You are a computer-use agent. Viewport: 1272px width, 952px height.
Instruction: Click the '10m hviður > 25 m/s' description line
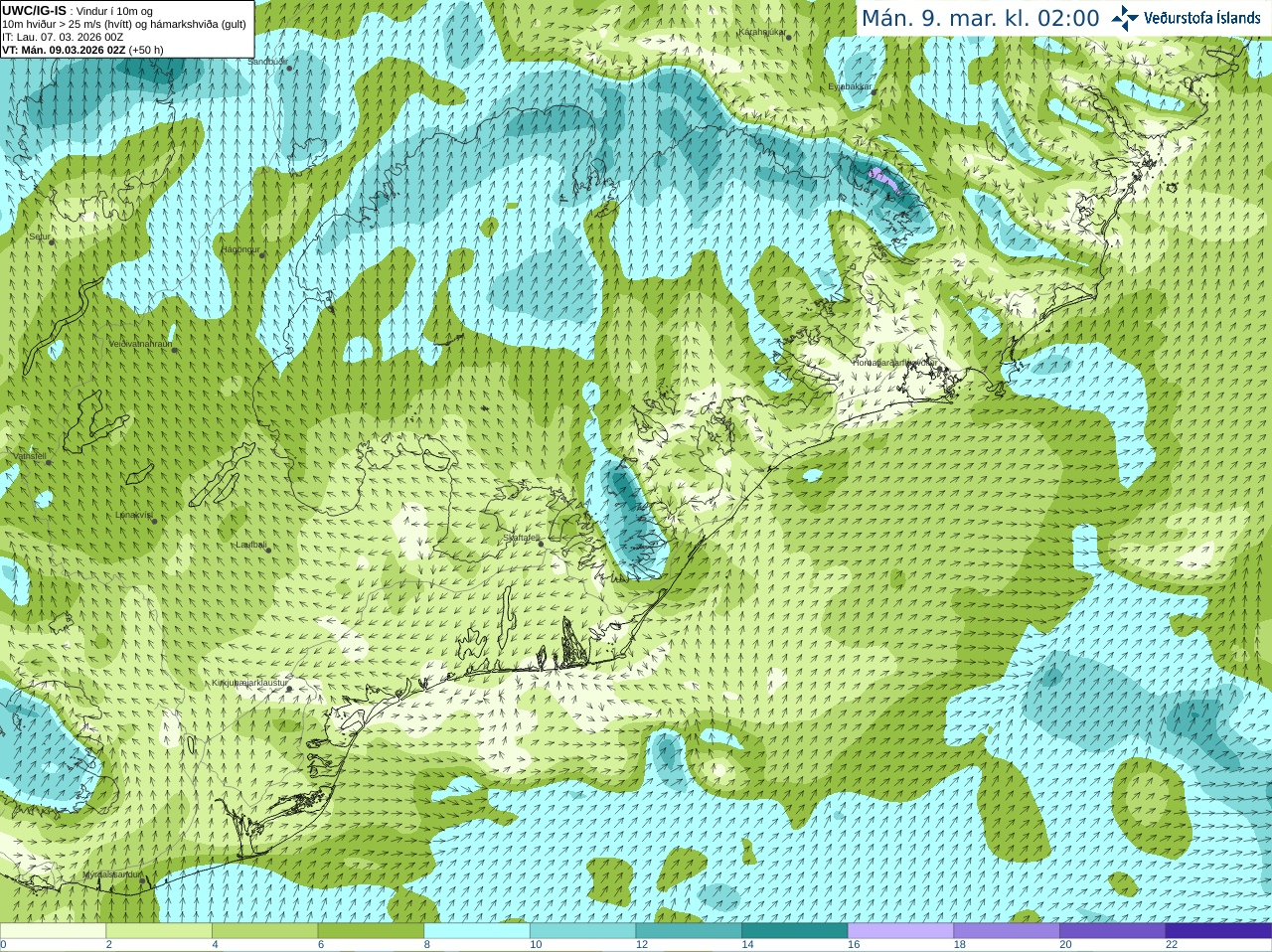point(124,24)
